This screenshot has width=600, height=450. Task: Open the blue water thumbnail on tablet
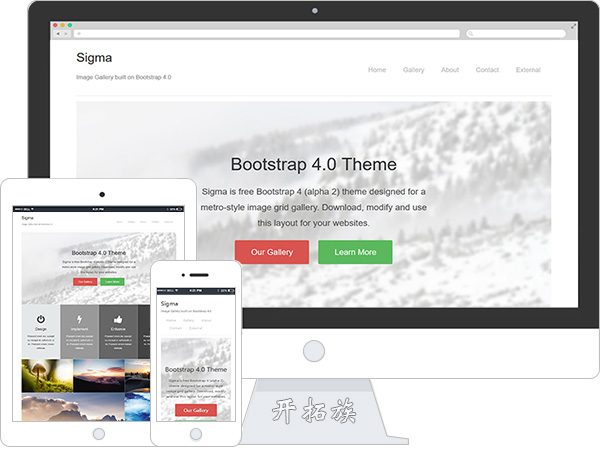tap(137, 407)
